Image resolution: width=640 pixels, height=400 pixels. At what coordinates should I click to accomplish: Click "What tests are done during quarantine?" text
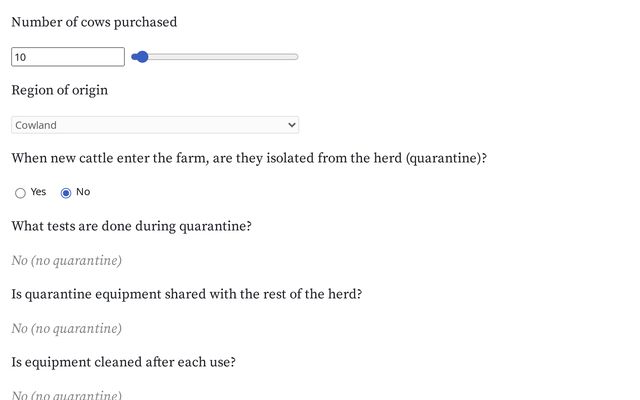(x=131, y=226)
